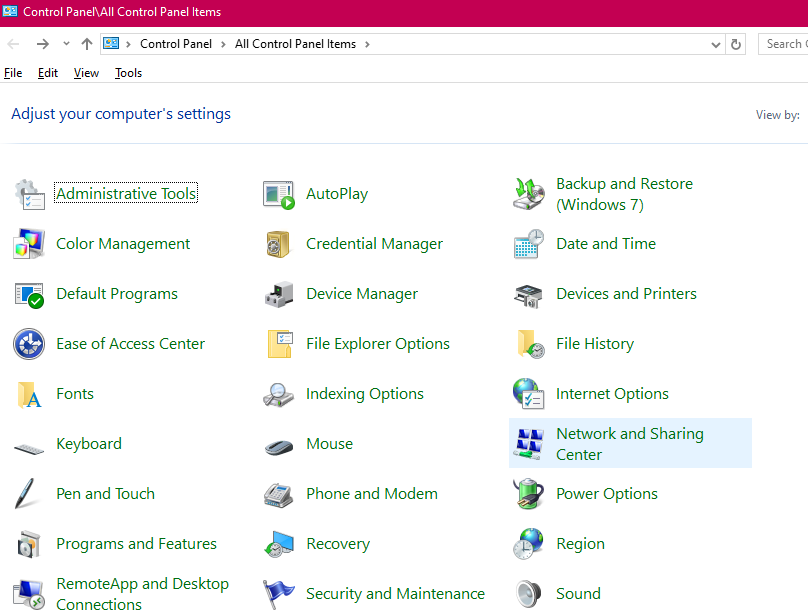This screenshot has height=612, width=808.
Task: Open the Tools menu
Action: click(128, 73)
